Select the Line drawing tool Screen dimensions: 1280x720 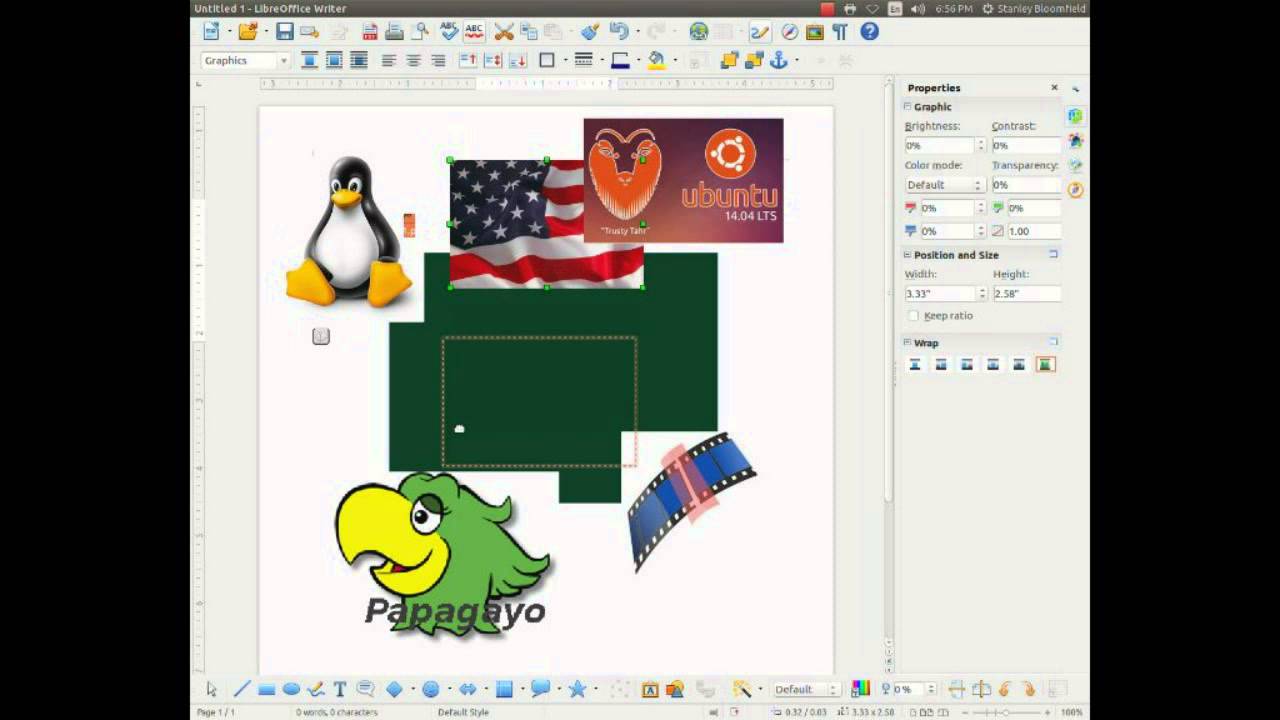(242, 689)
